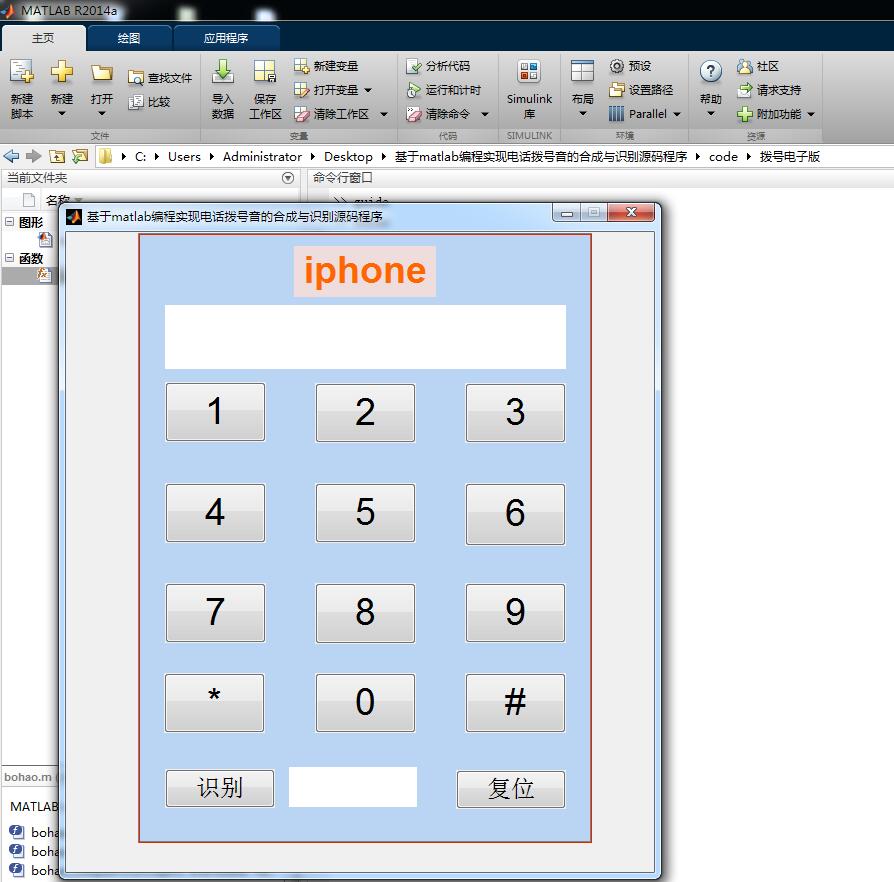Click the Recognize (识别) button

point(220,788)
